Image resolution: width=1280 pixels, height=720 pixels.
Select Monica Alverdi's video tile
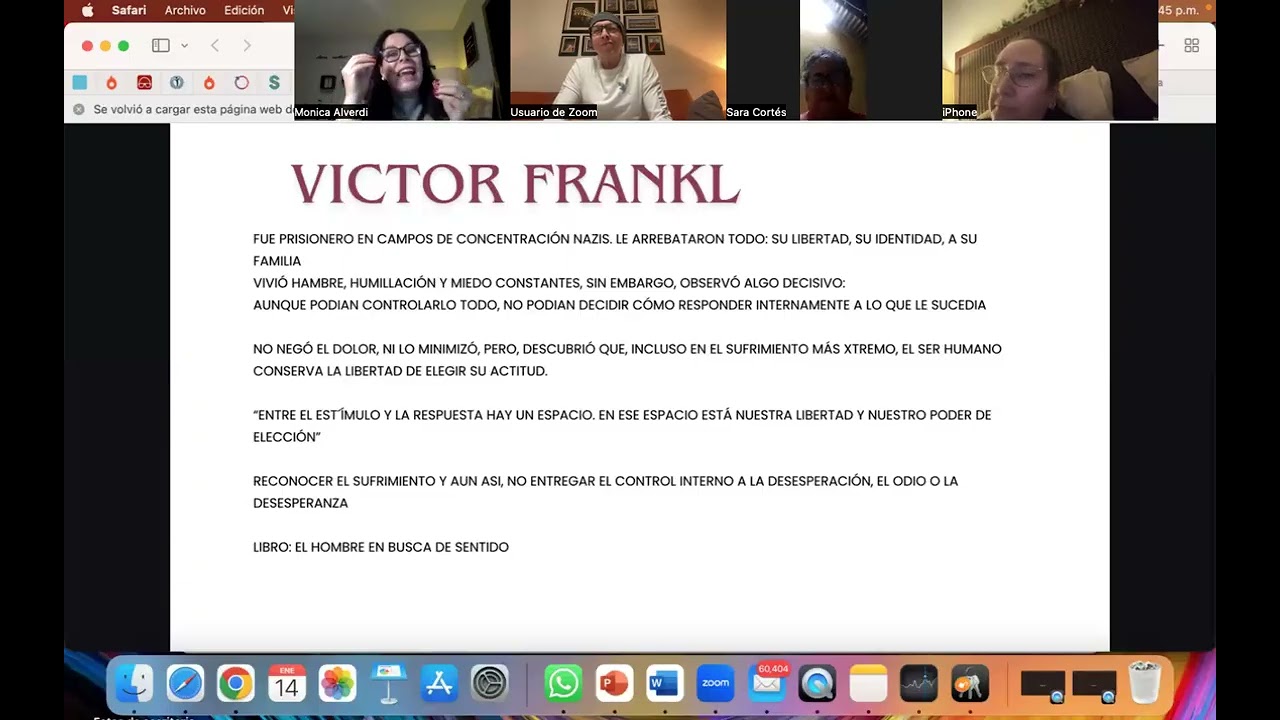point(402,60)
